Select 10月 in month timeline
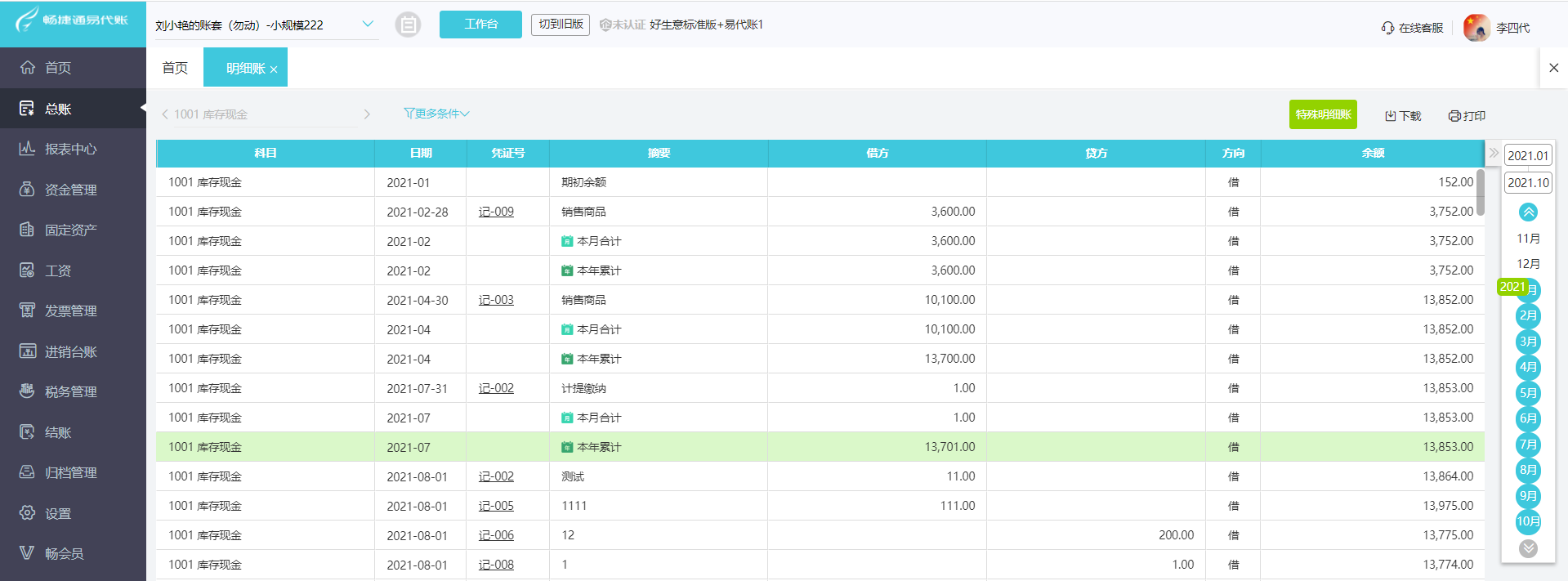The width and height of the screenshot is (1568, 581). (1528, 521)
